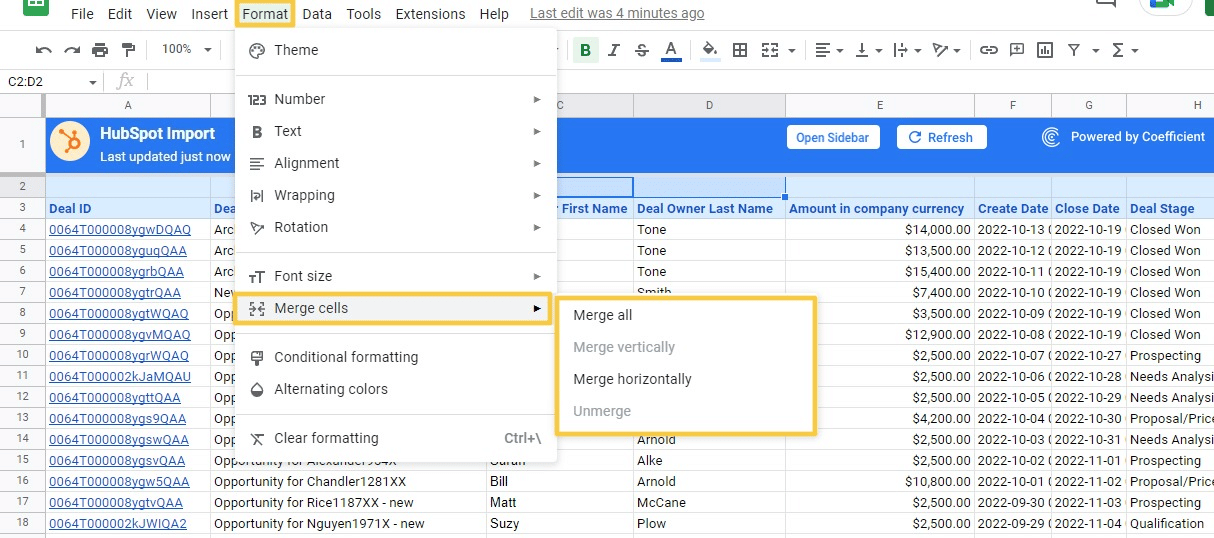Choose Alternating colors
The height and width of the screenshot is (538, 1214).
click(x=395, y=389)
